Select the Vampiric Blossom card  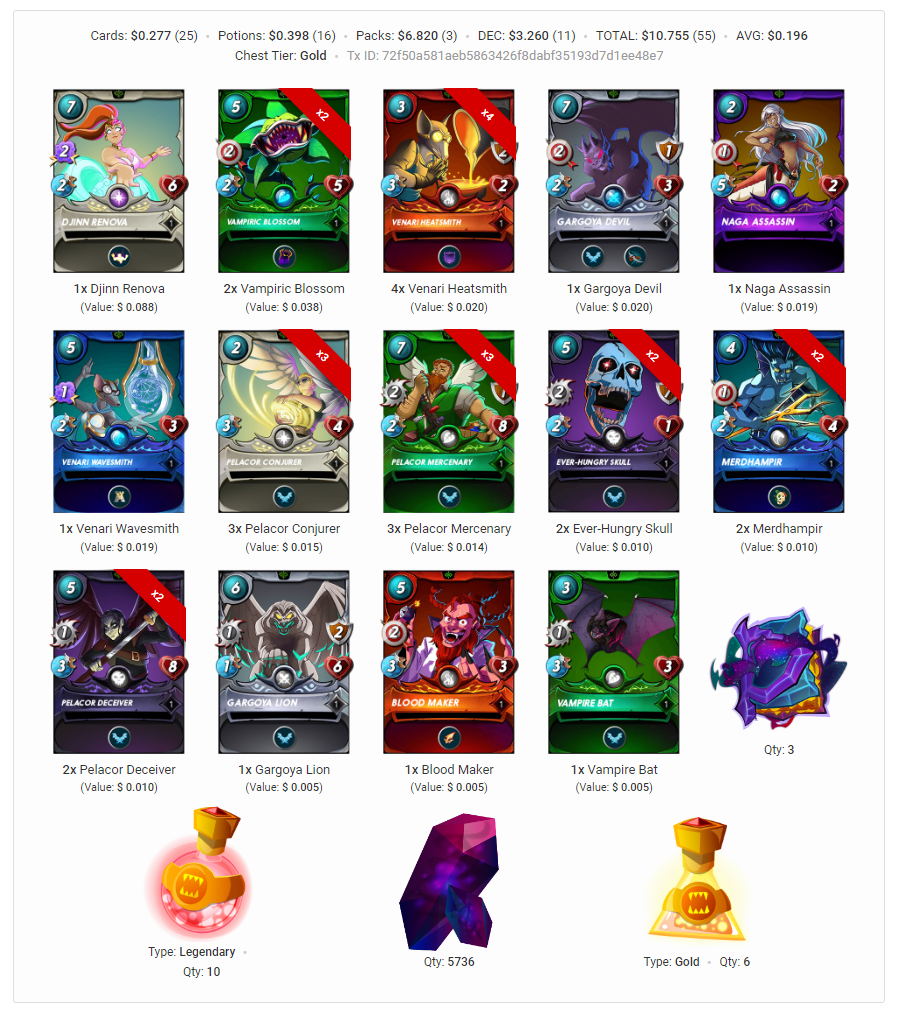[x=284, y=181]
